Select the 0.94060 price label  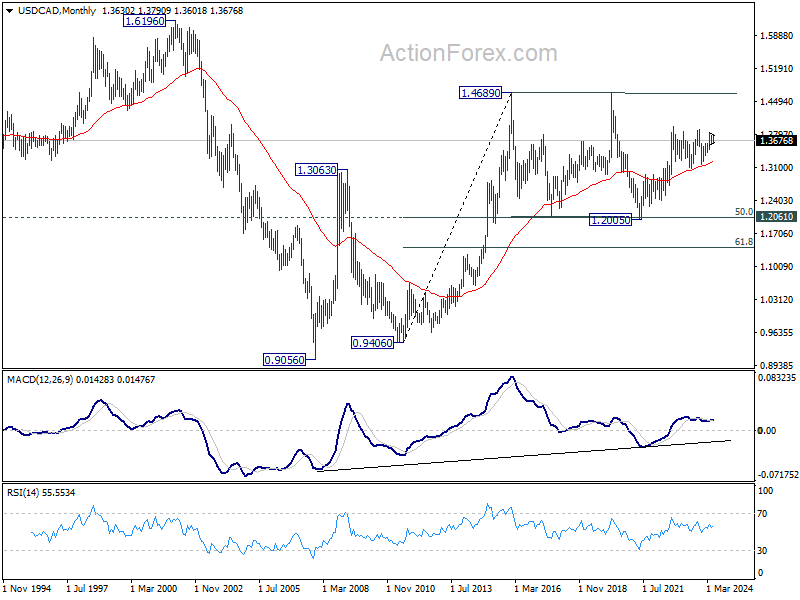point(373,343)
